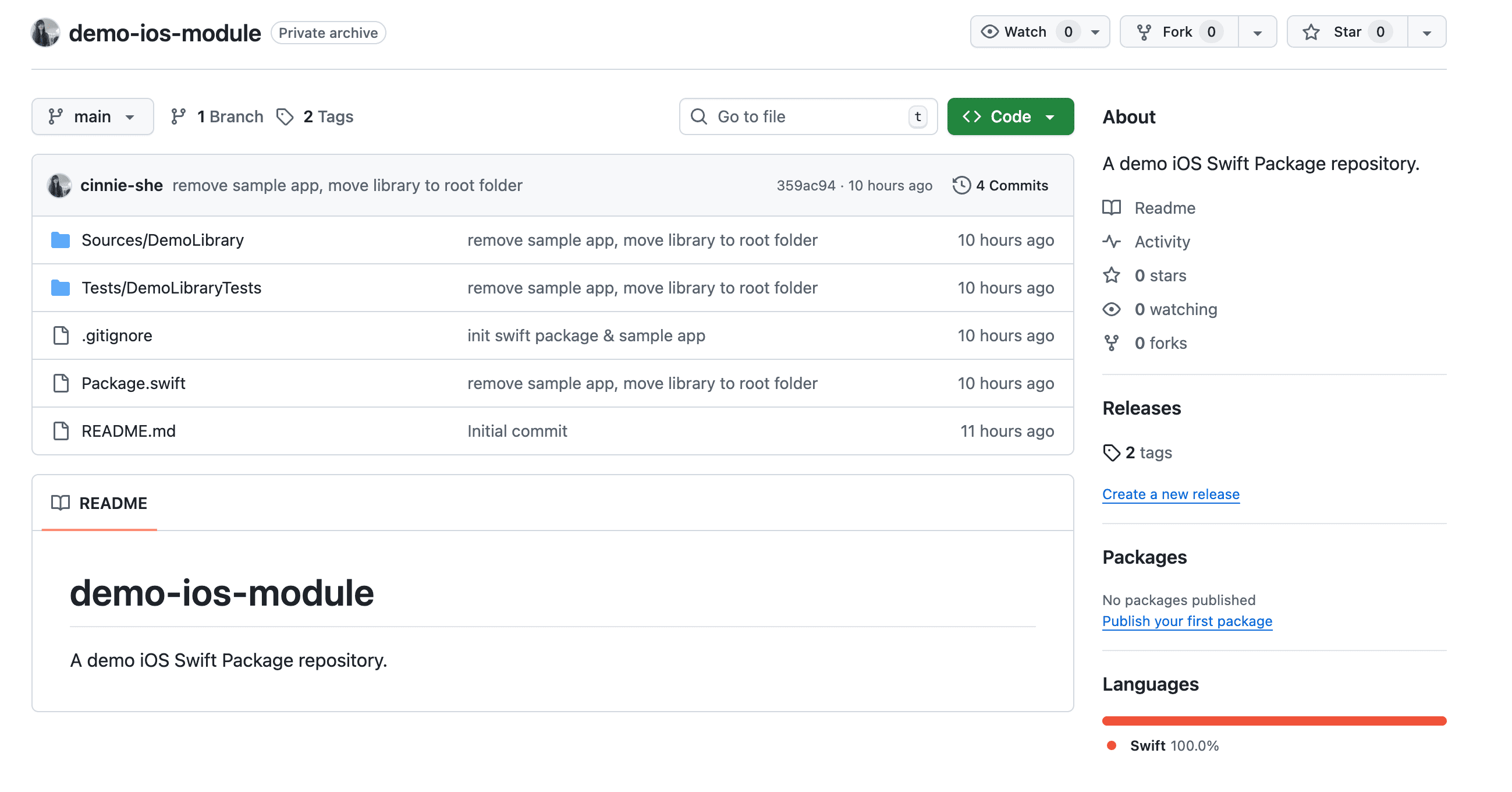The height and width of the screenshot is (792, 1512).
Task: Click the Activity pulse icon
Action: (1112, 241)
